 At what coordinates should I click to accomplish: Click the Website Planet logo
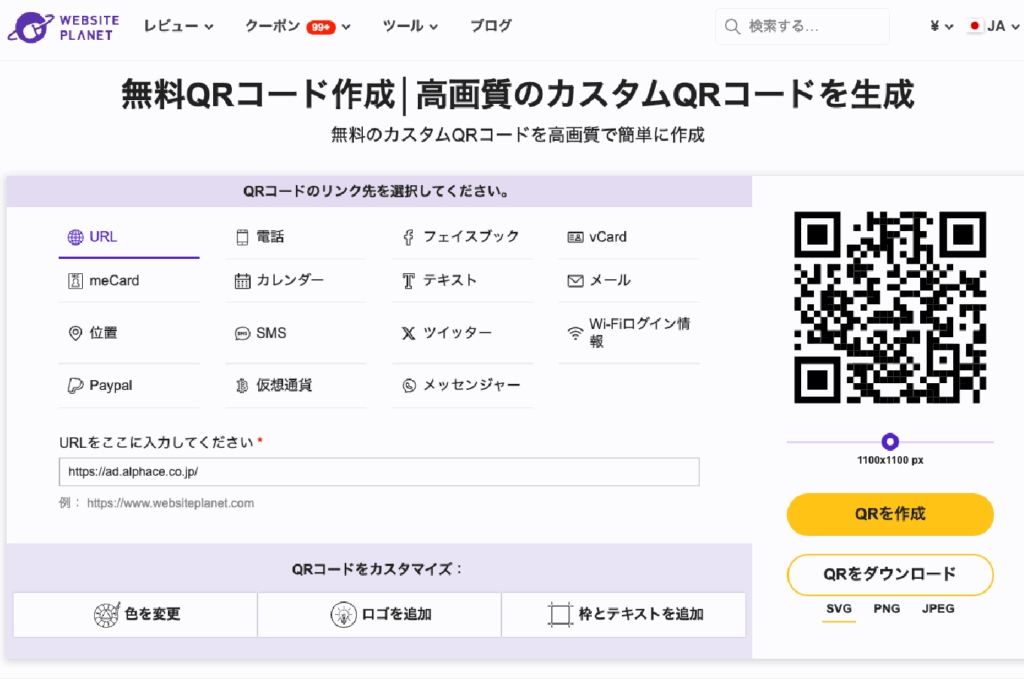tap(61, 27)
